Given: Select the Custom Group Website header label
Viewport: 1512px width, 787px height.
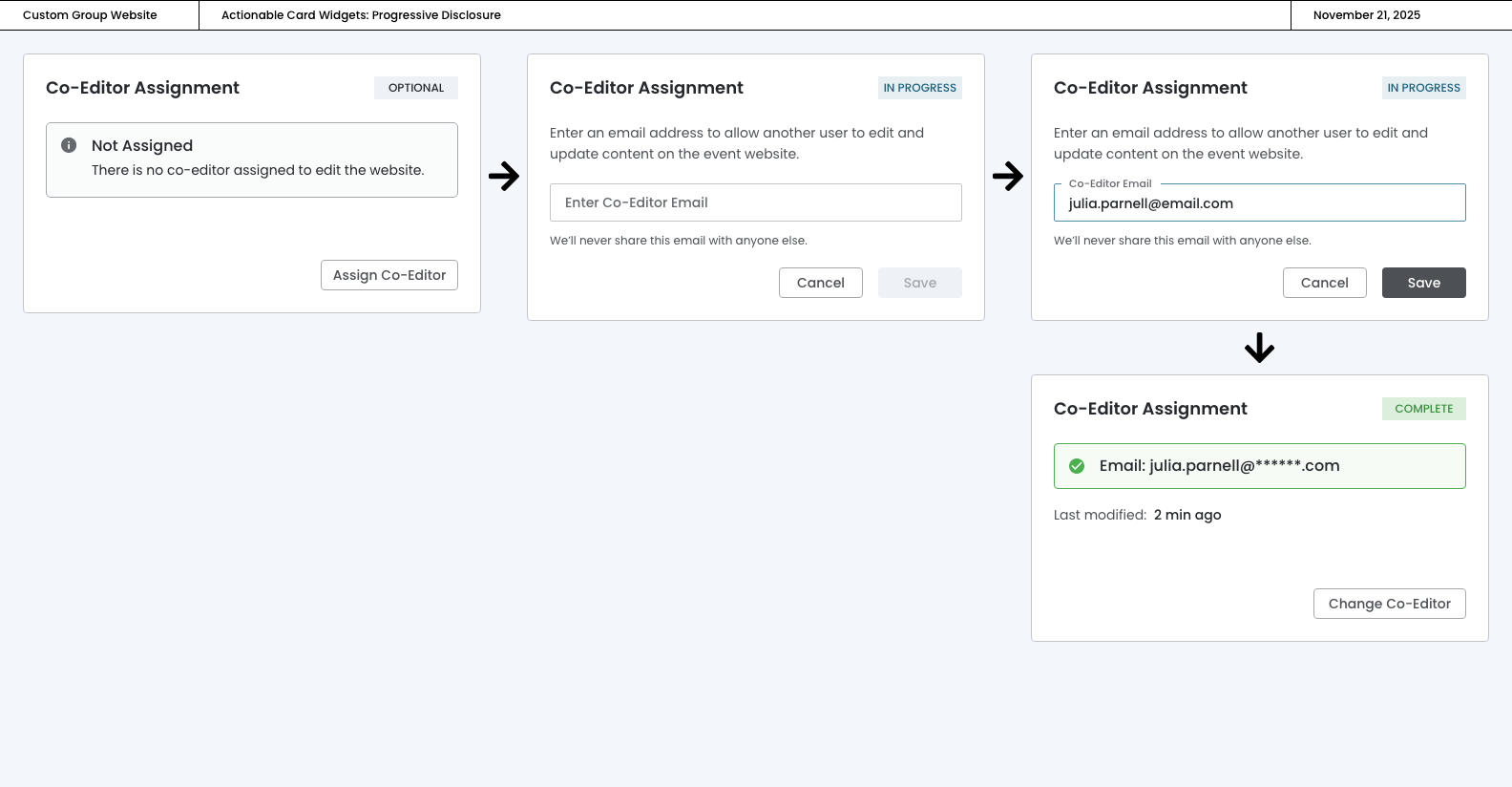Looking at the screenshot, I should [x=90, y=15].
